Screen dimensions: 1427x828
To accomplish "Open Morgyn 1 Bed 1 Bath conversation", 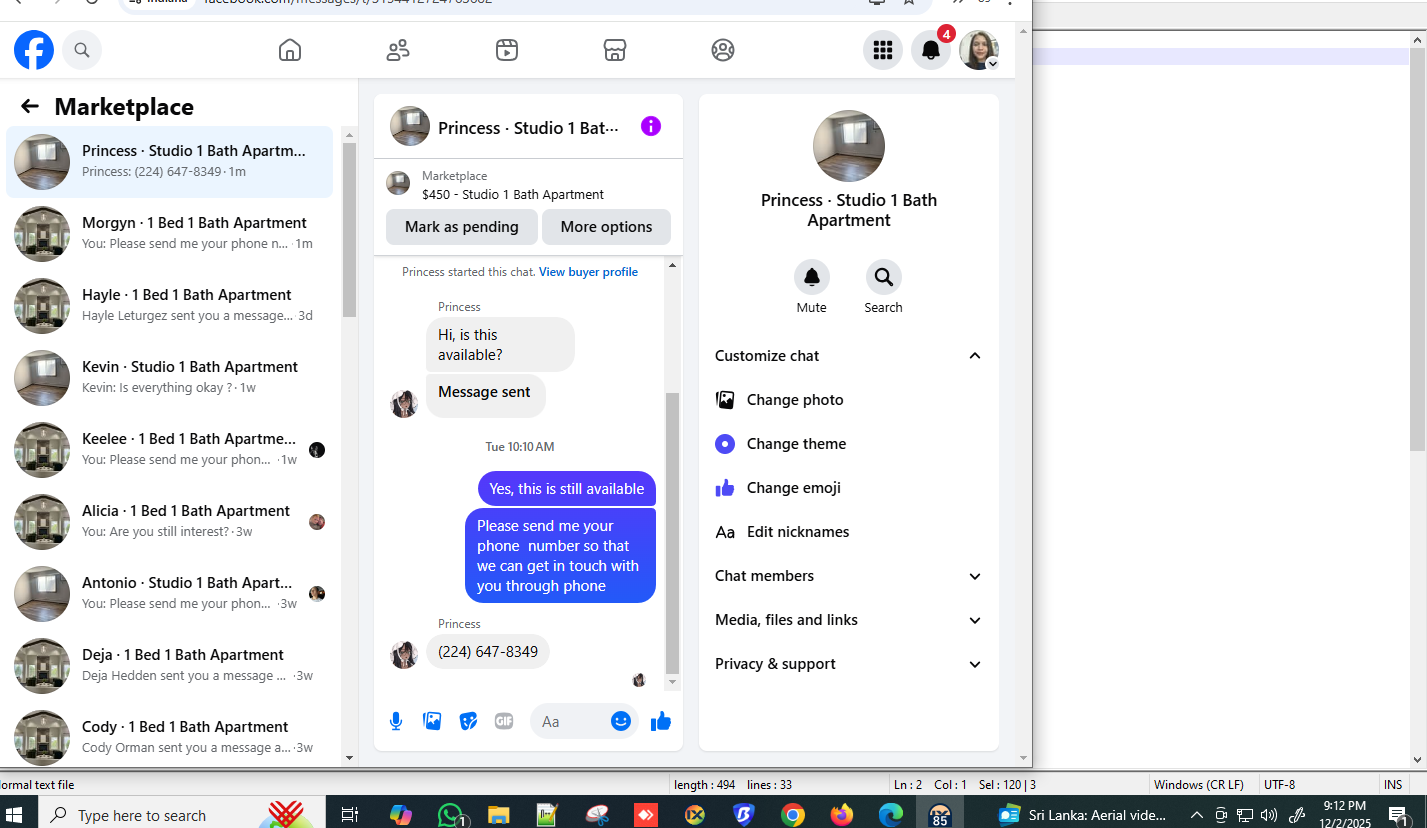I will pyautogui.click(x=170, y=234).
